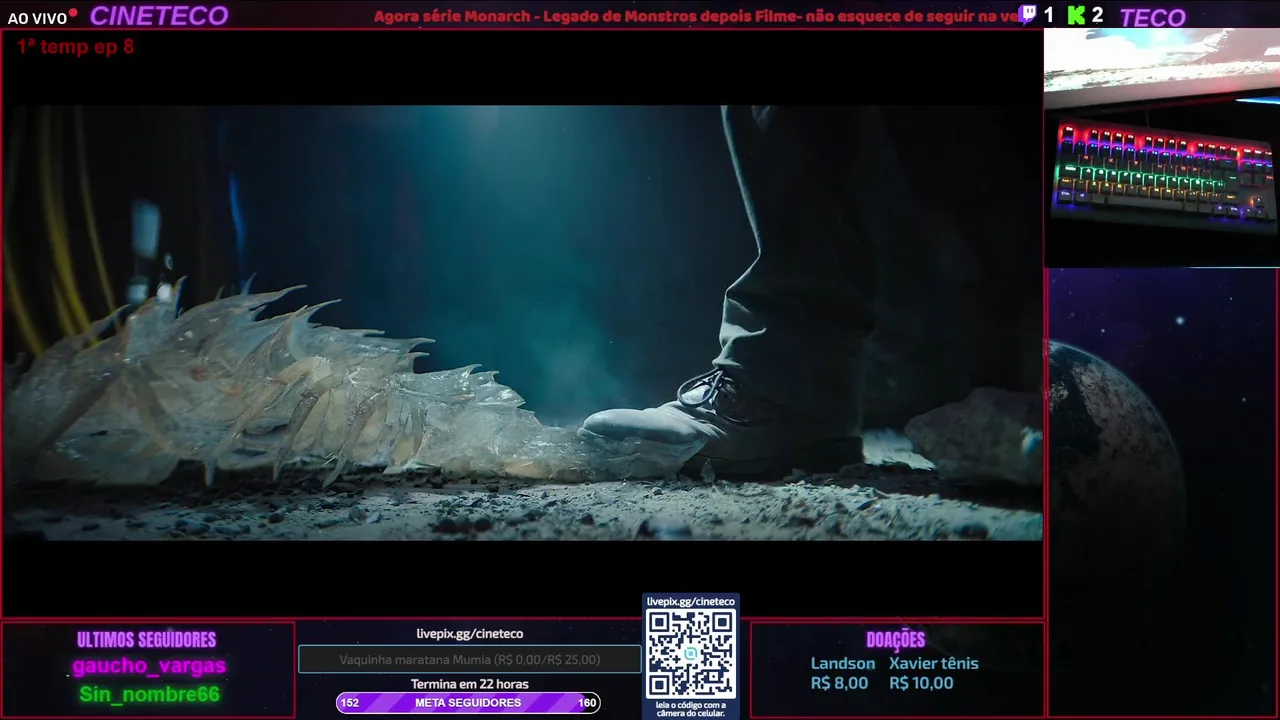This screenshot has height=720, width=1280.
Task: Click the 'Termina em 22 horas' text
Action: click(x=470, y=684)
